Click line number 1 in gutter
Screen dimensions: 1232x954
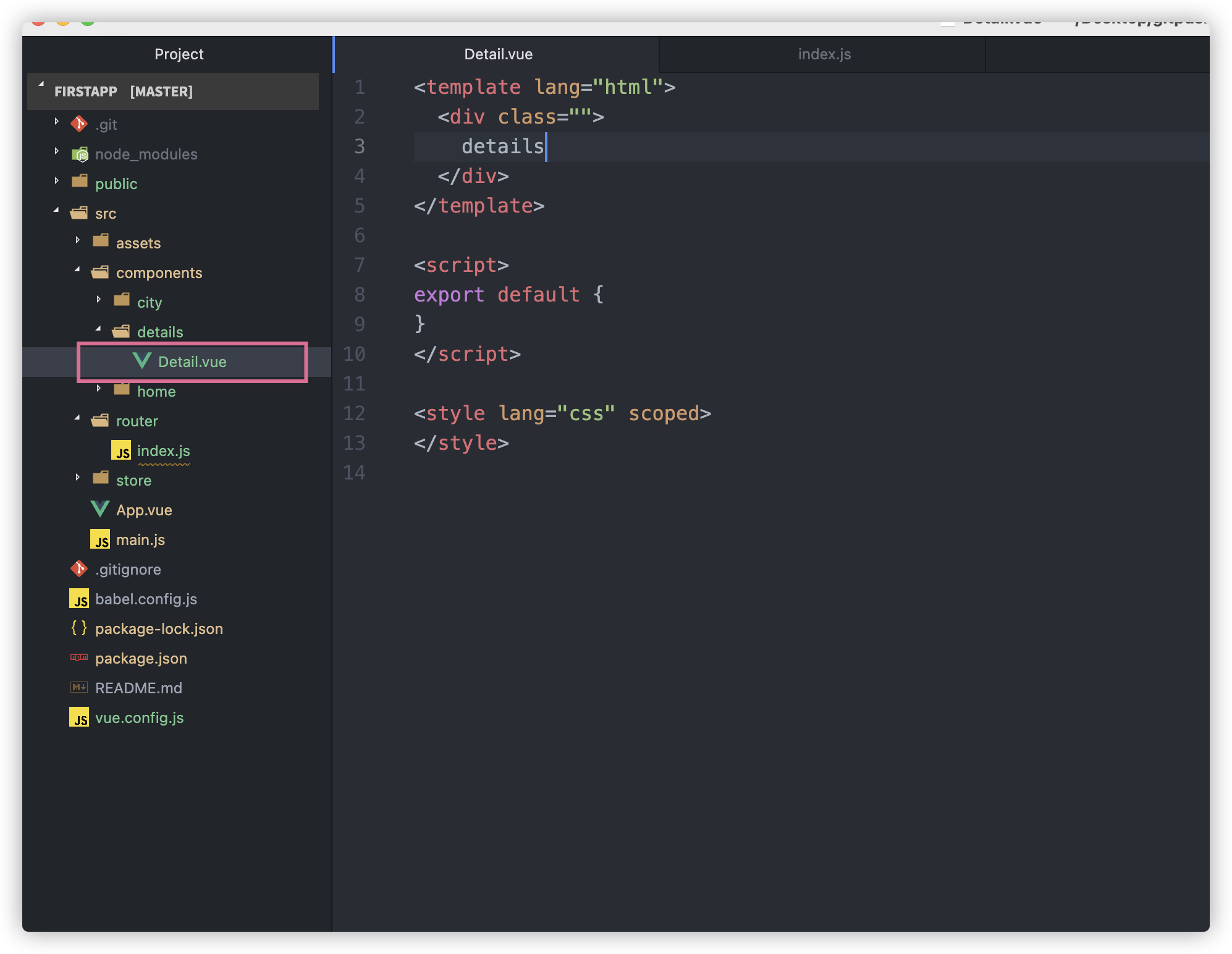point(360,87)
